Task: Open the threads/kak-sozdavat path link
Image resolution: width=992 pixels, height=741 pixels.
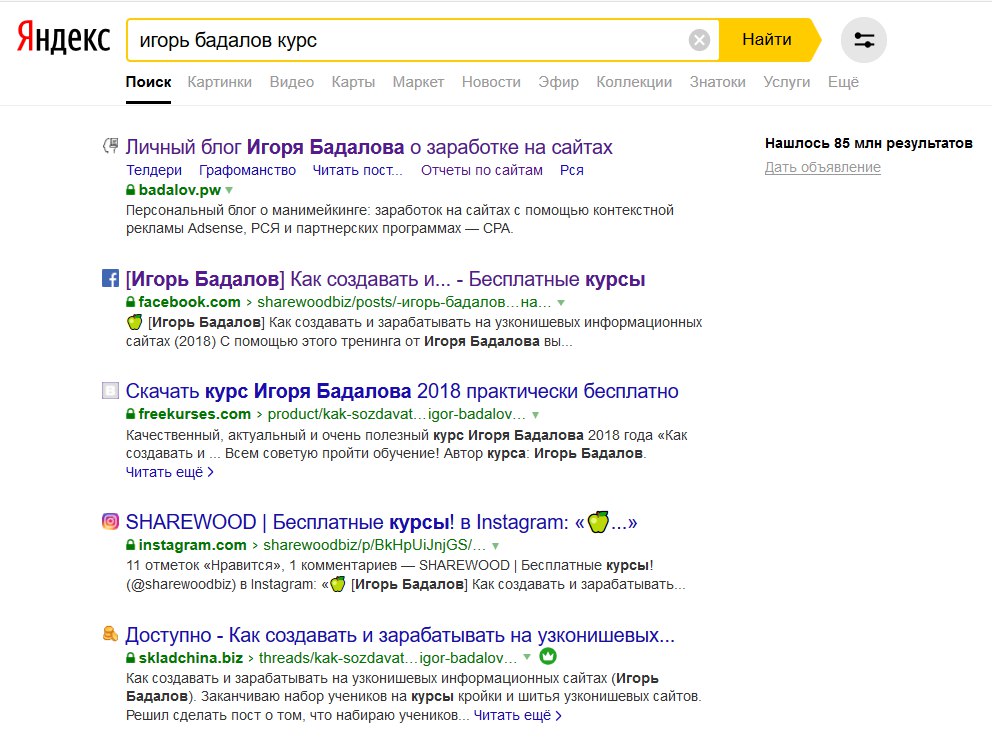Action: [x=388, y=657]
